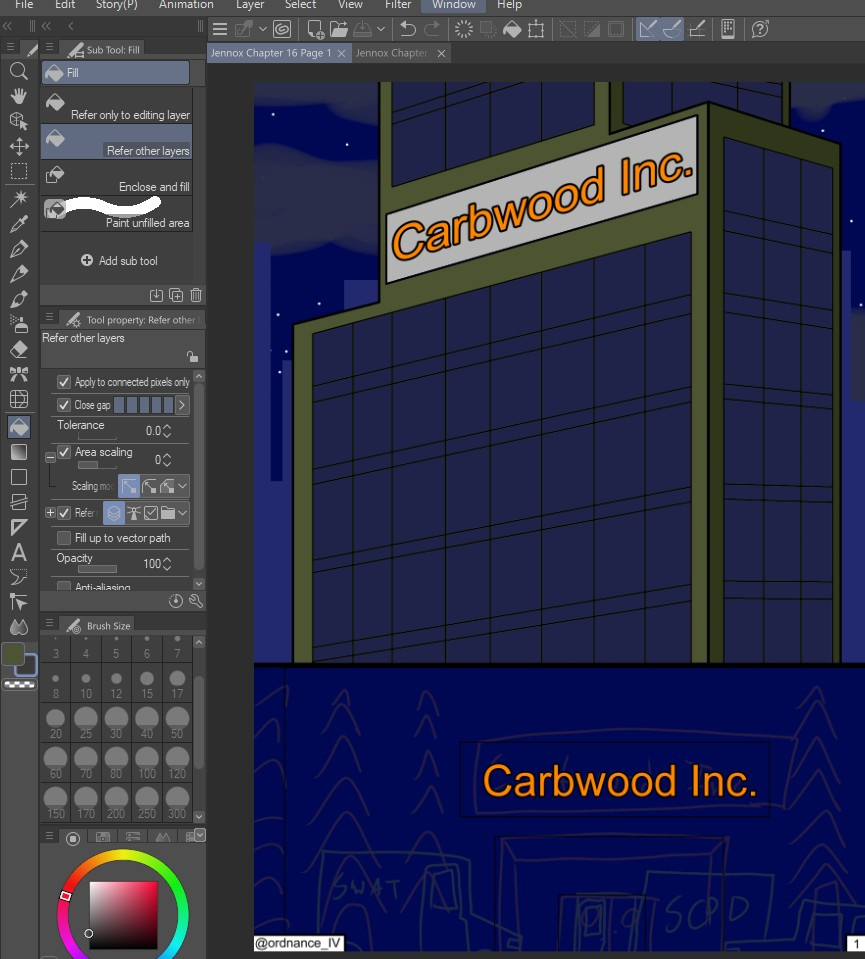Click the Undo arrow in the command bar
The image size is (865, 959).
(407, 29)
